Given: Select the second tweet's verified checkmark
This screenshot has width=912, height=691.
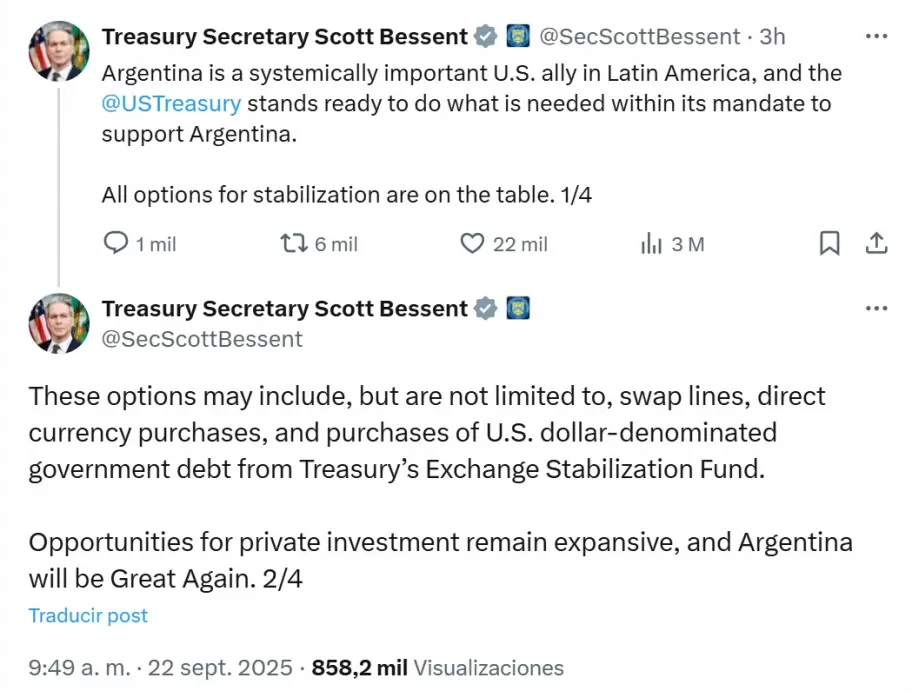Looking at the screenshot, I should [486, 308].
